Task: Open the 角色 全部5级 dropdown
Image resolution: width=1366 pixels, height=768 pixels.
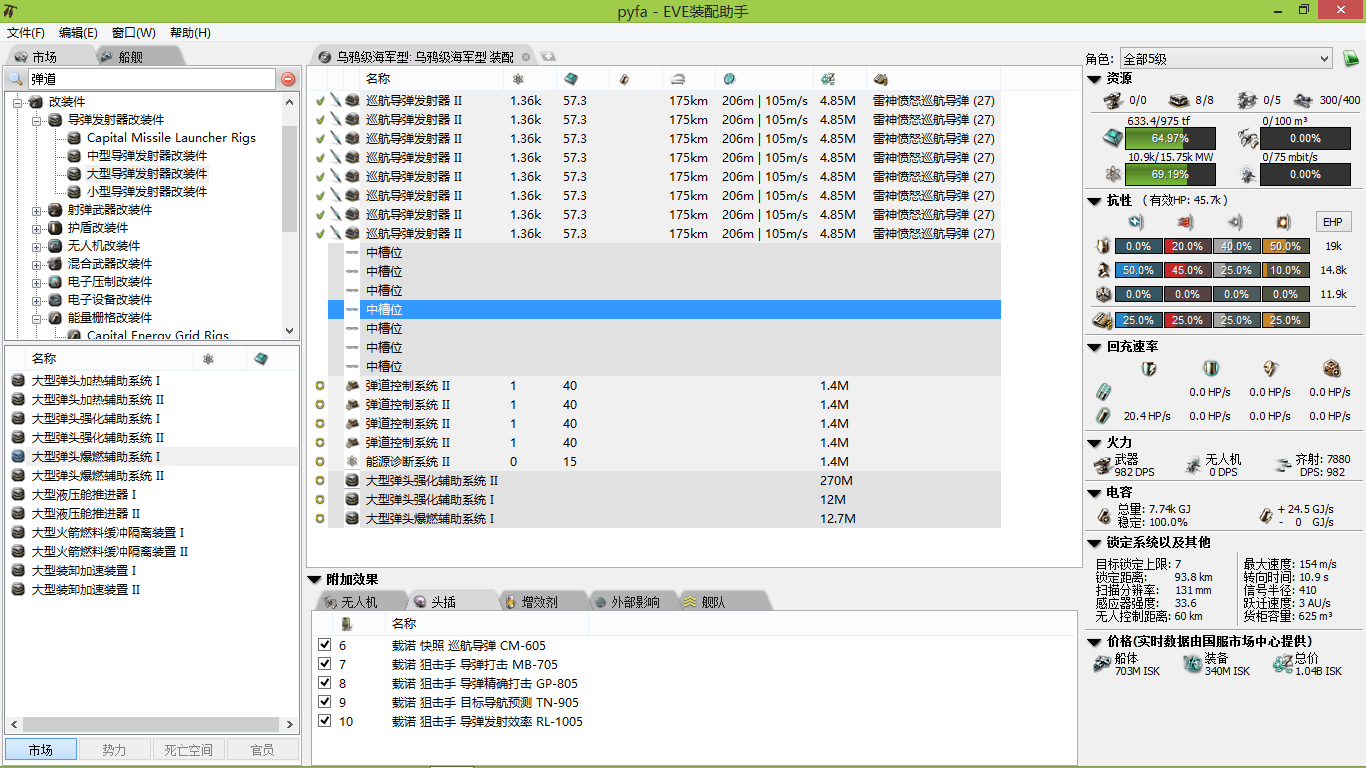Action: tap(1226, 59)
